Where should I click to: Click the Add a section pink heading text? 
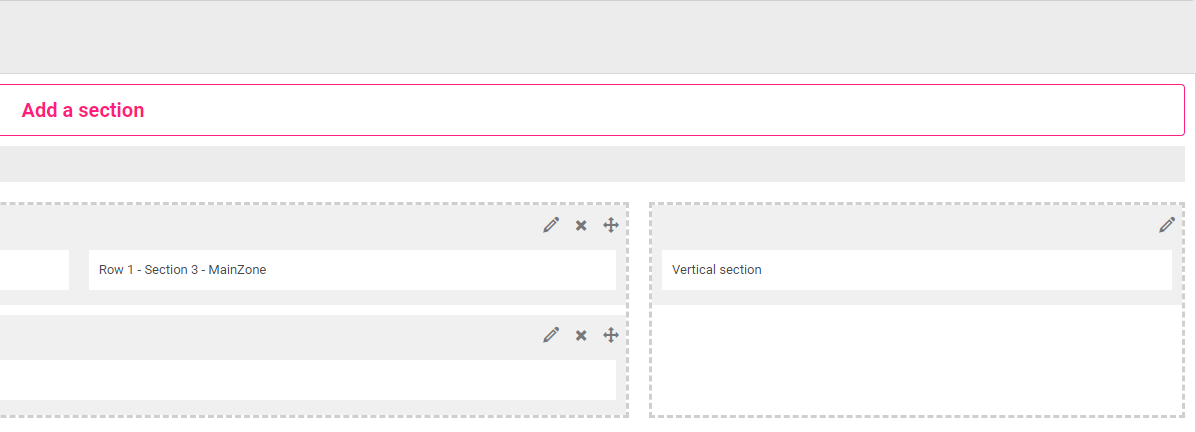tap(83, 110)
